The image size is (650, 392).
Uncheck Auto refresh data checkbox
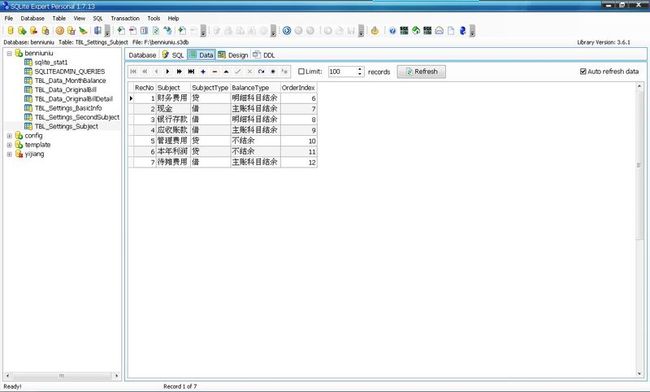tap(583, 72)
